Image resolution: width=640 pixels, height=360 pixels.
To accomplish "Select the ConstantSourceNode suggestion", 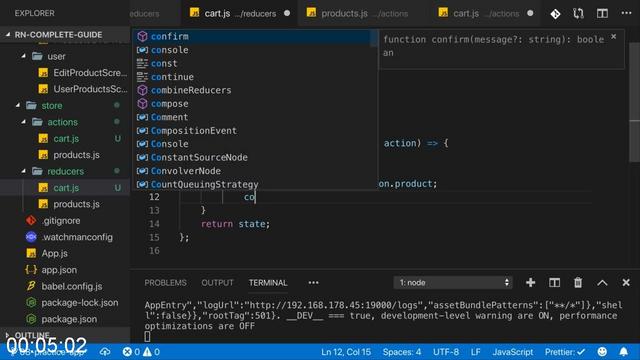I will [255, 157].
